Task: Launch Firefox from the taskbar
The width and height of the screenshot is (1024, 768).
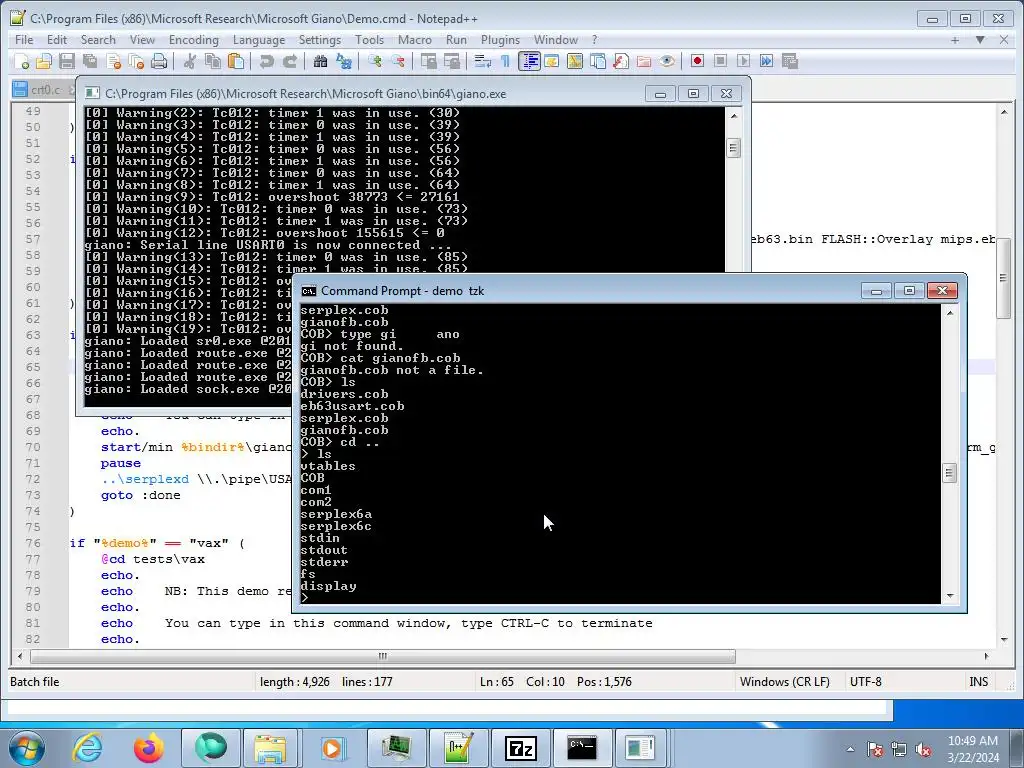Action: (149, 748)
